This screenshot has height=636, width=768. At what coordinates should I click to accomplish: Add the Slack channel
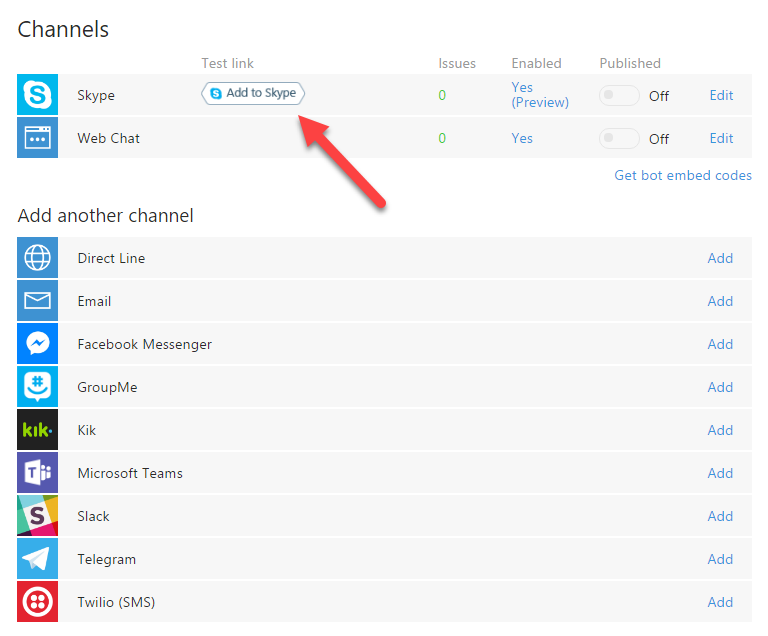(720, 516)
